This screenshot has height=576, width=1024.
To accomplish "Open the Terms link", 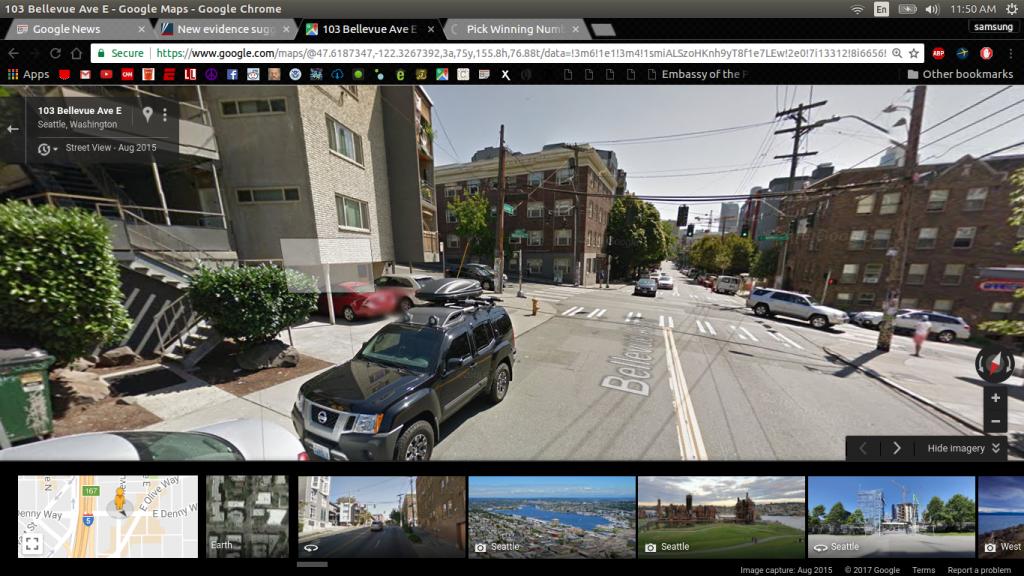I will 923,570.
